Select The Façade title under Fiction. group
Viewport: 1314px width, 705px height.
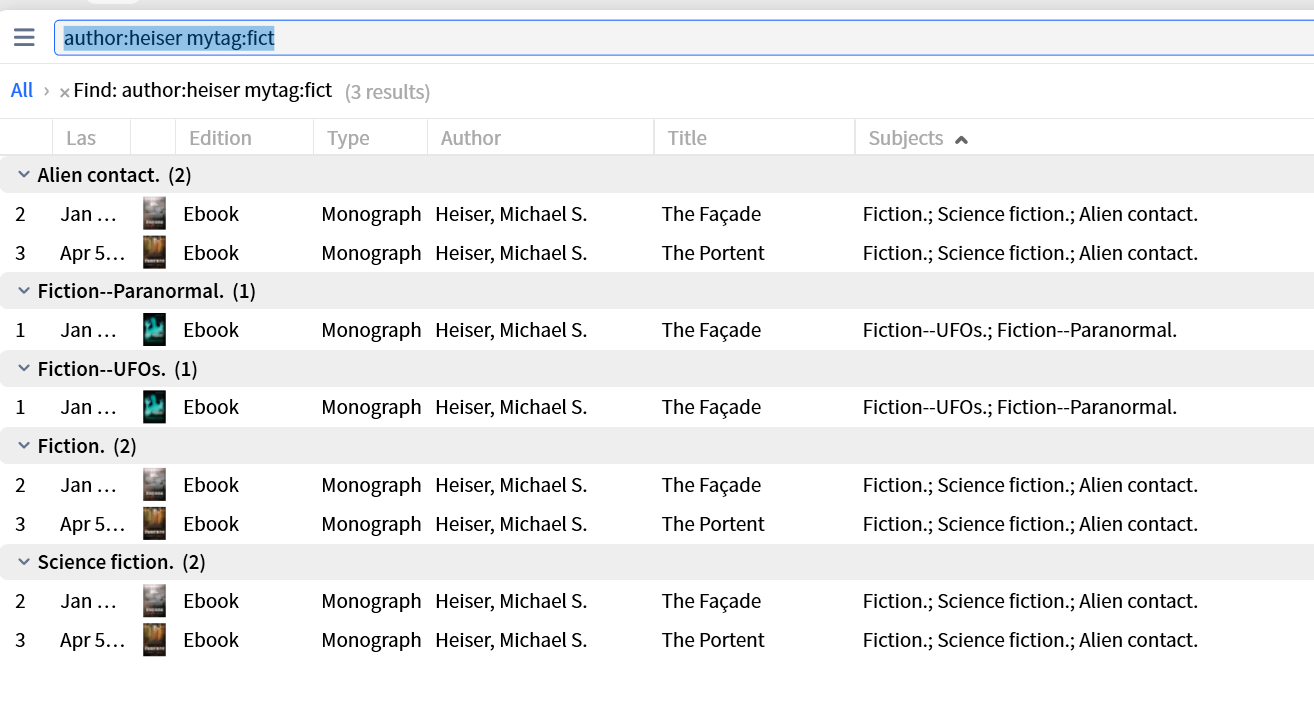click(x=711, y=485)
